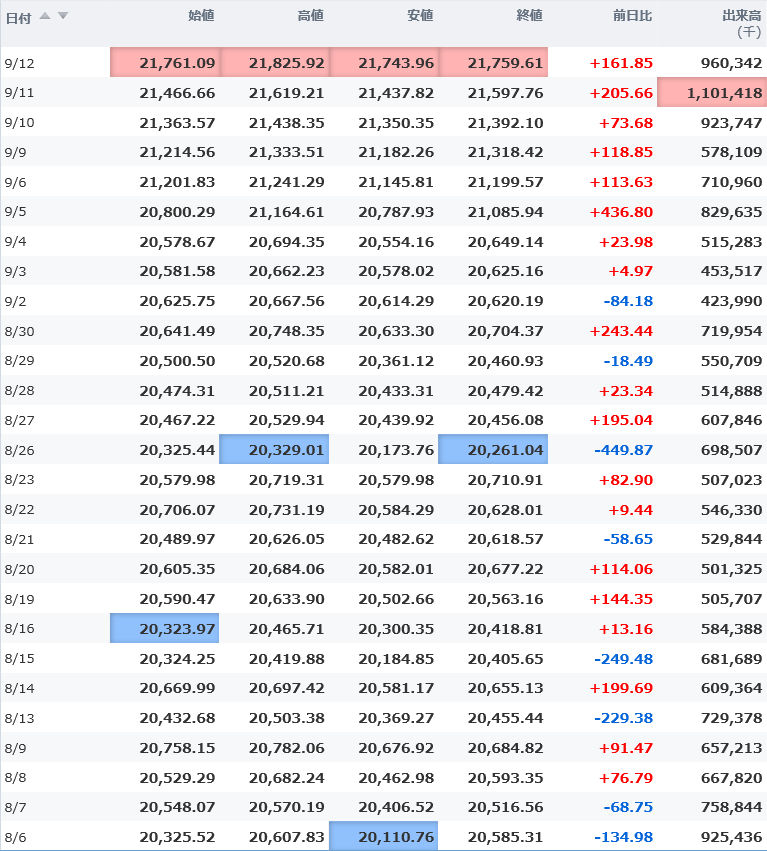Image resolution: width=767 pixels, height=851 pixels.
Task: Select volume 729,378
Action: 731,718
